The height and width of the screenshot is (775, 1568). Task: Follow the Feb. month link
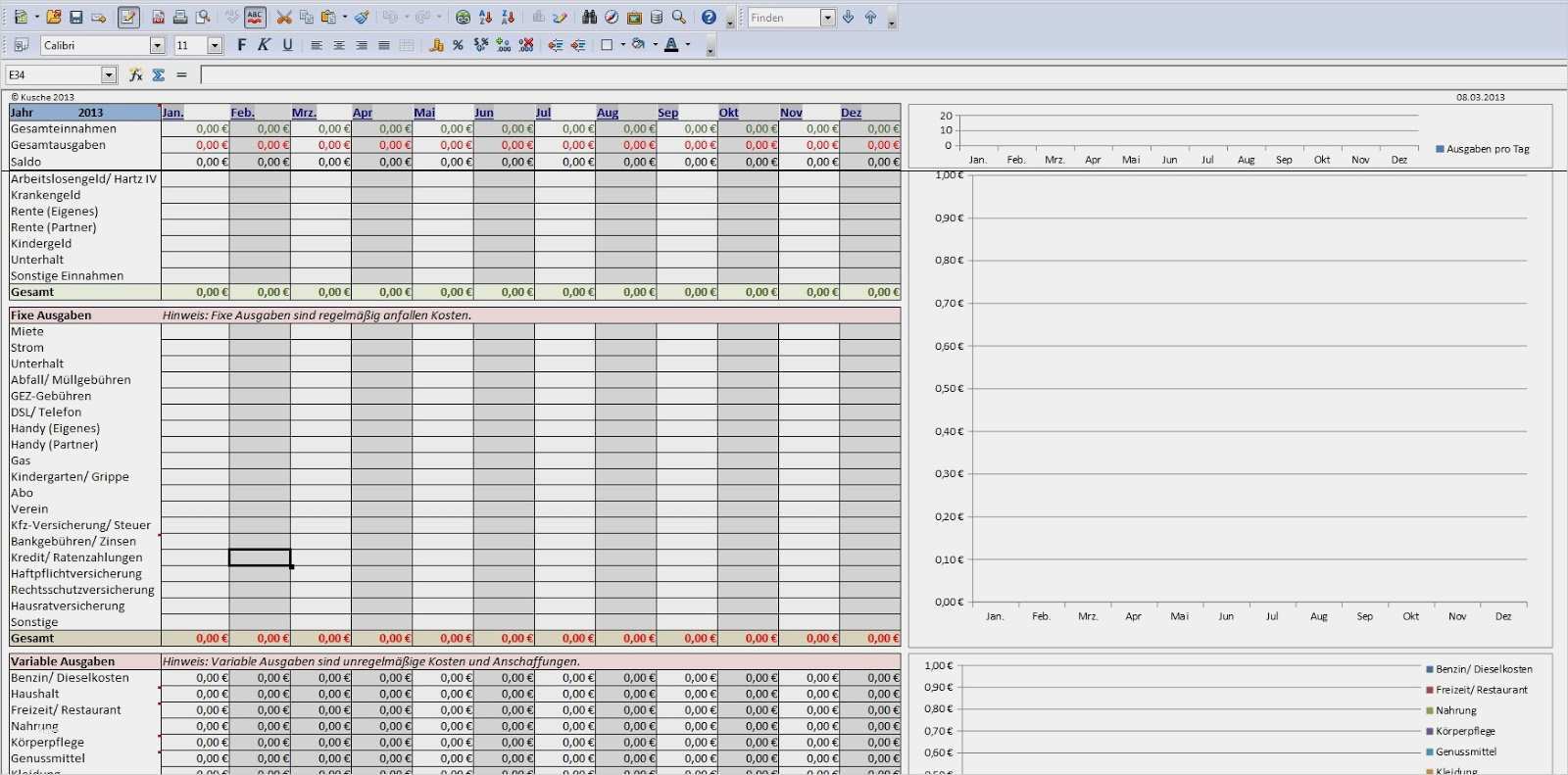pos(242,113)
